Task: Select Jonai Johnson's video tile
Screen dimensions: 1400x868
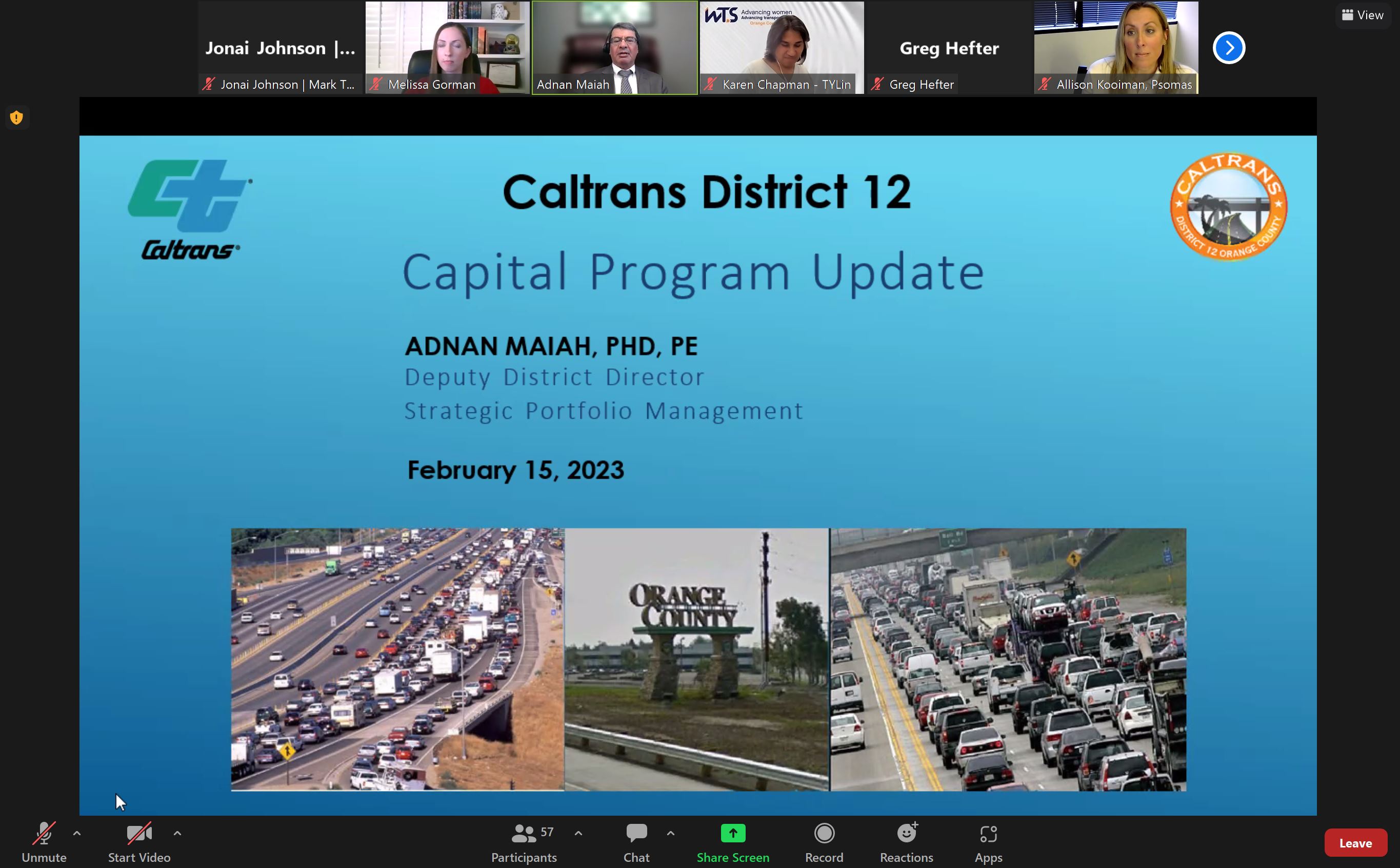Action: tap(281, 48)
